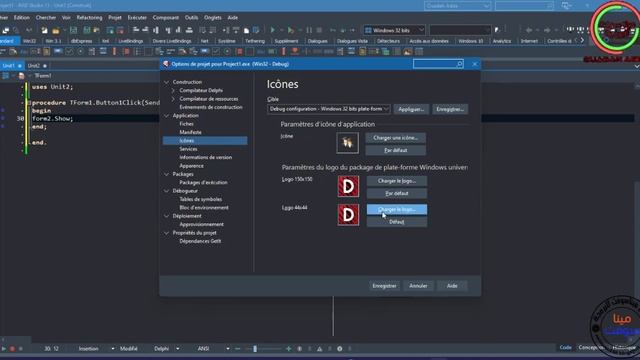The image size is (640, 360).
Task: Open the Cible configuration dropdown
Action: [329, 109]
